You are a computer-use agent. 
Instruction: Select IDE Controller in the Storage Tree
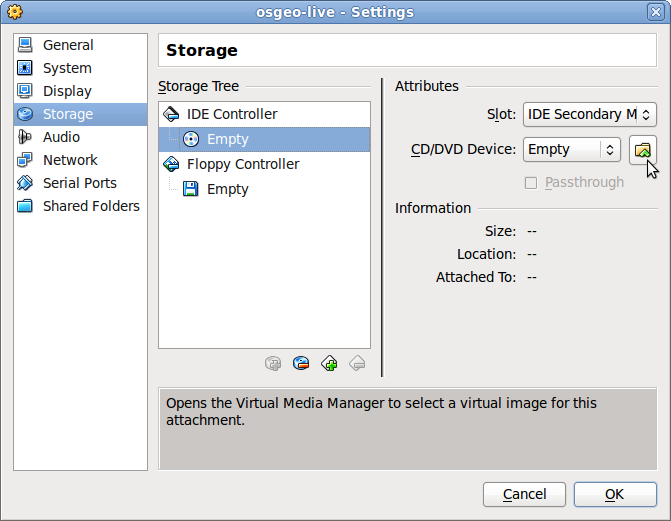(232, 114)
